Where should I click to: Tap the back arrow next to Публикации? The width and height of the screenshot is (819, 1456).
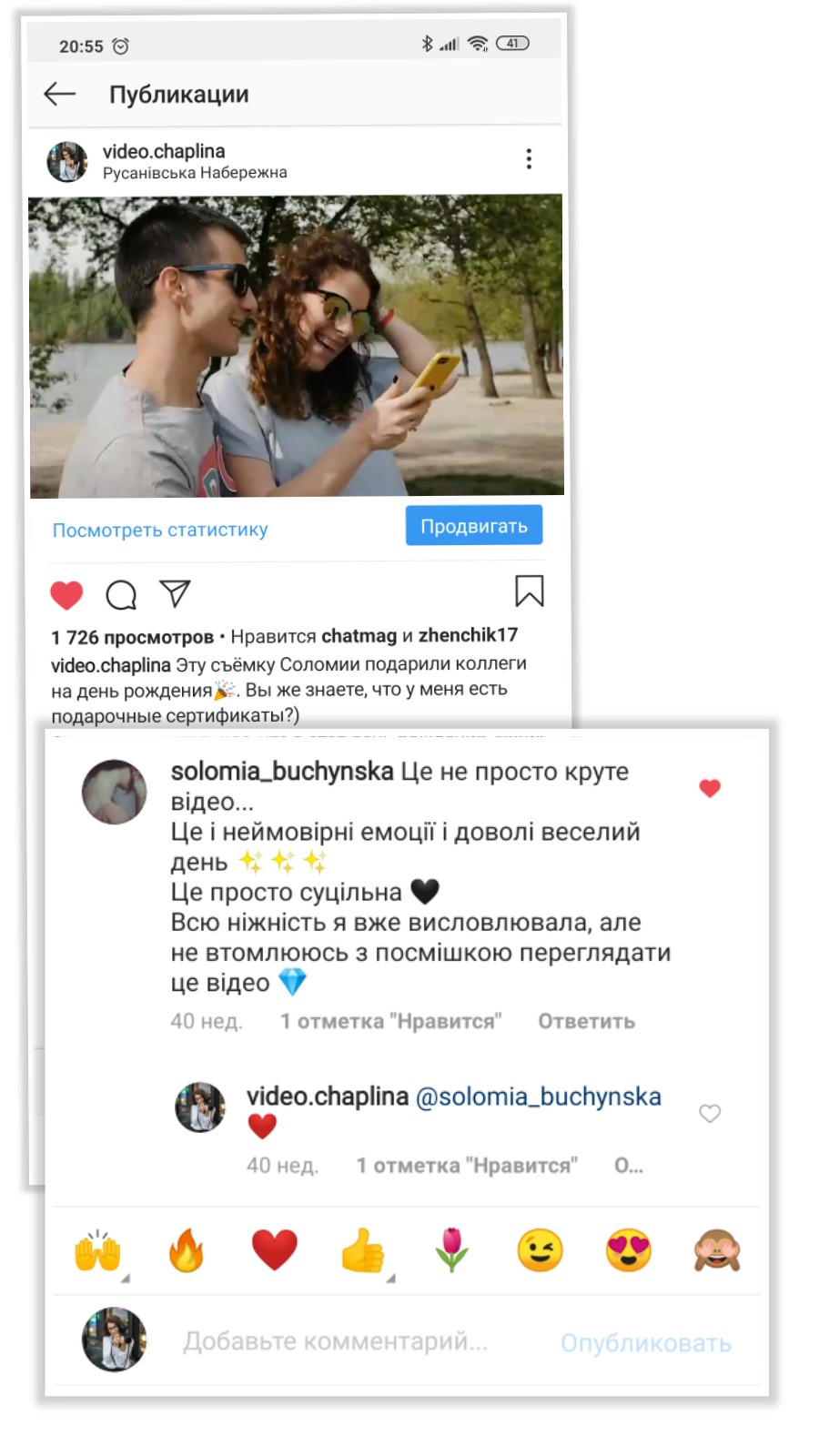point(60,94)
